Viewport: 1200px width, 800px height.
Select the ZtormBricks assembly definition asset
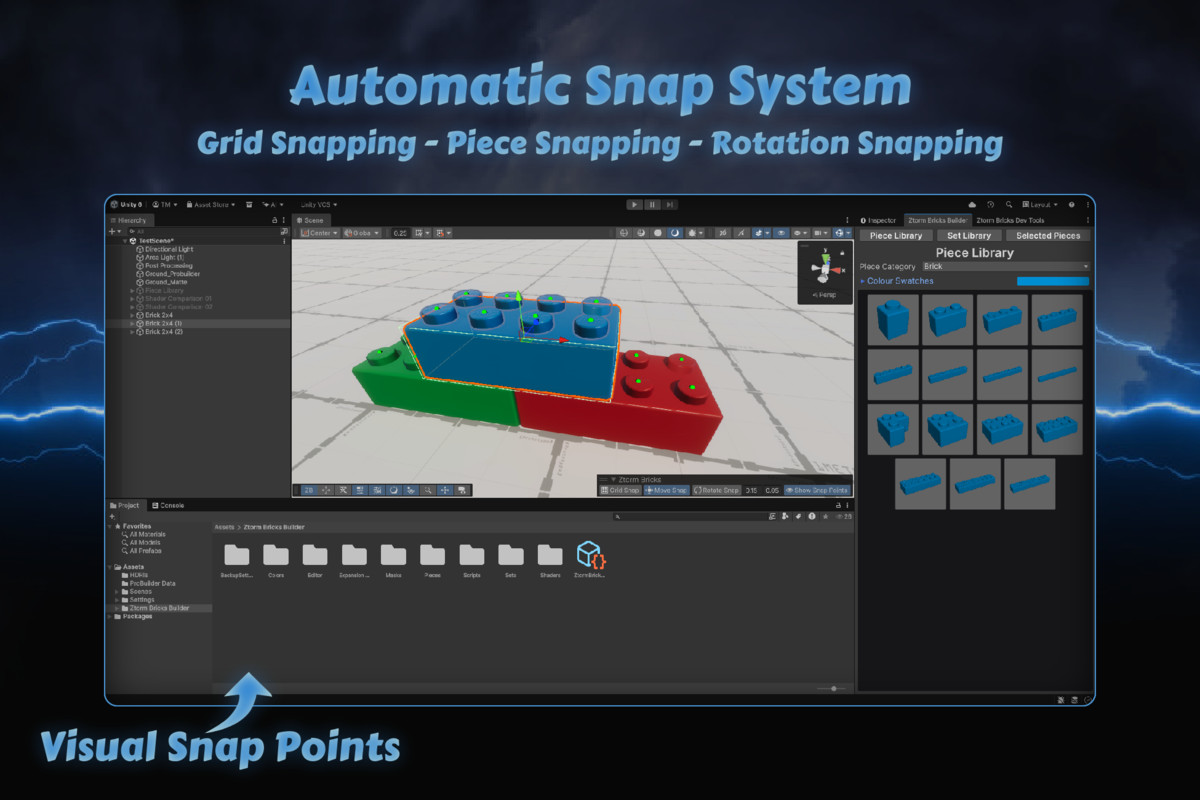click(x=590, y=555)
